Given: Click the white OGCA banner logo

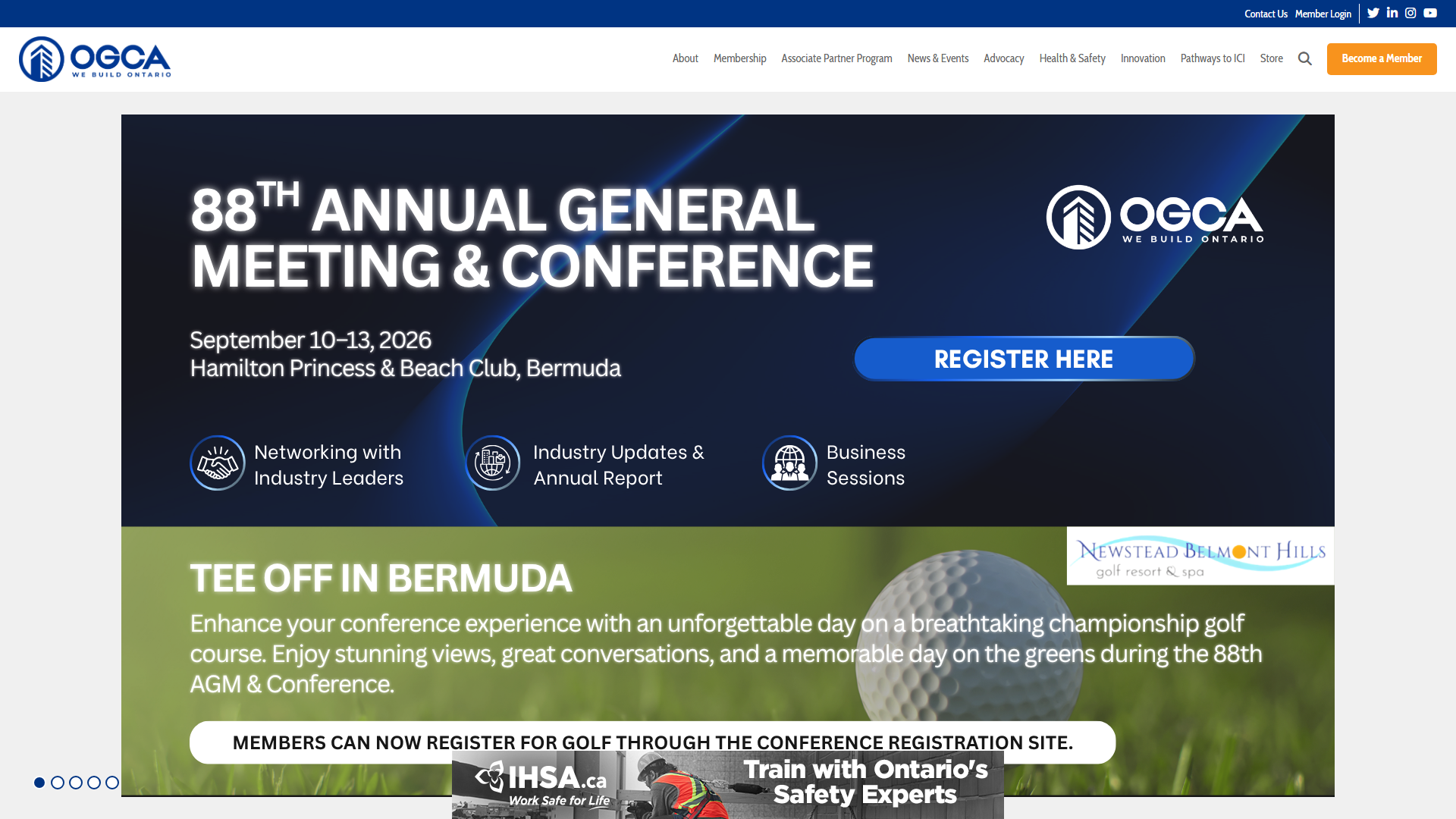Looking at the screenshot, I should click(1155, 218).
